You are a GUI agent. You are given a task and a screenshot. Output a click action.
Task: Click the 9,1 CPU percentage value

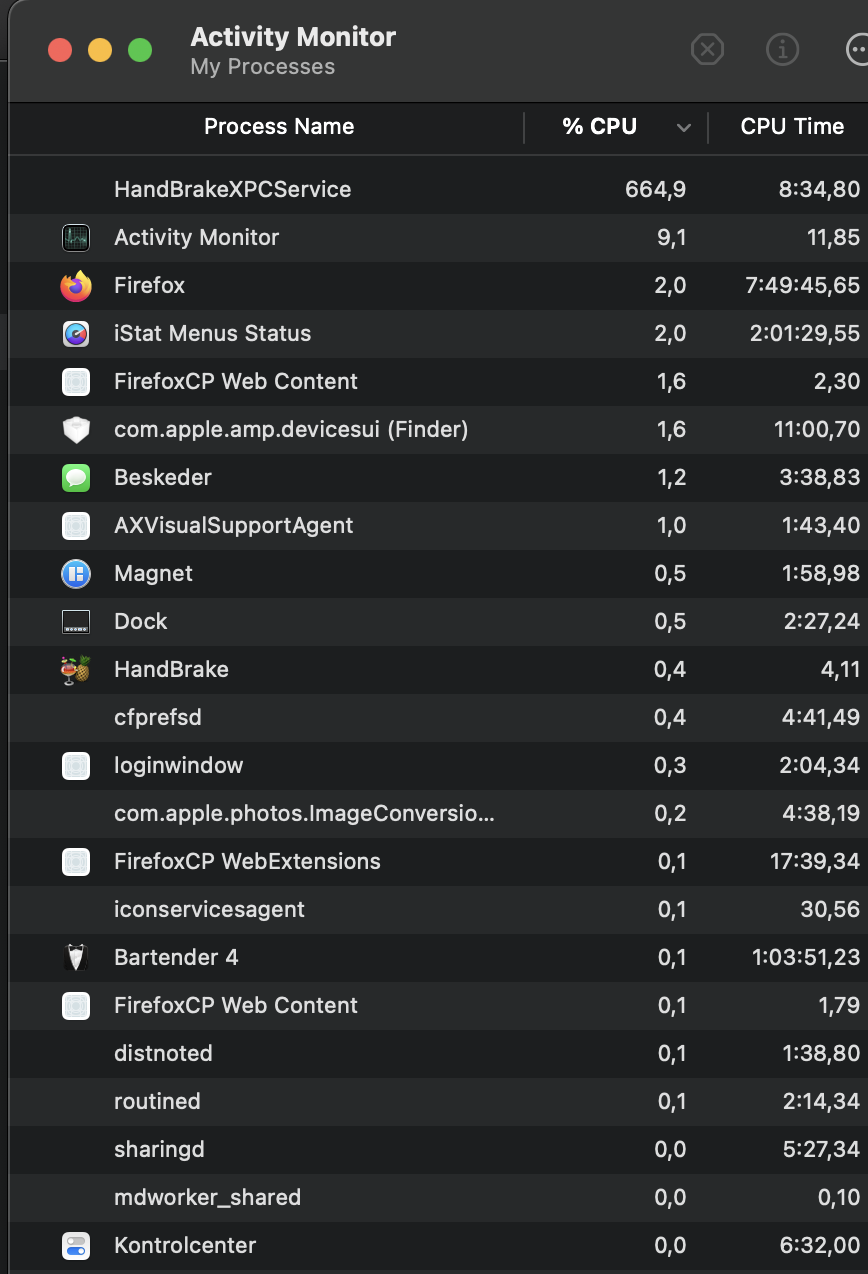[670, 237]
